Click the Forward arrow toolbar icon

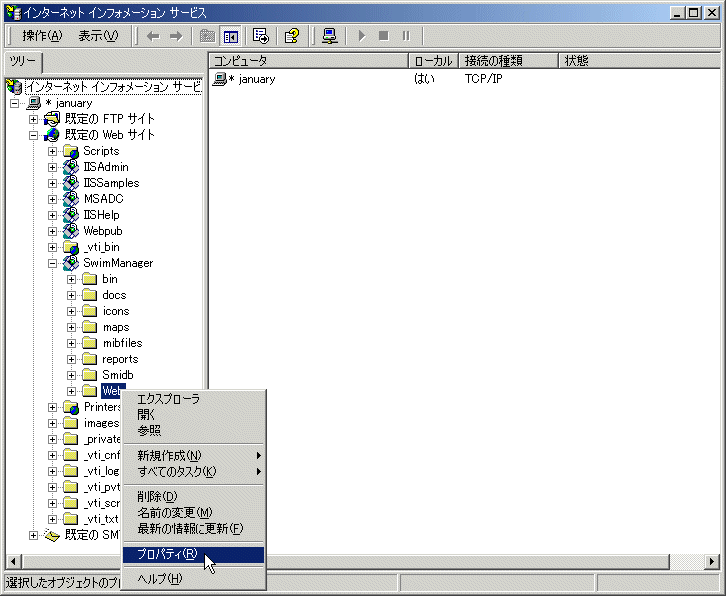coord(176,36)
